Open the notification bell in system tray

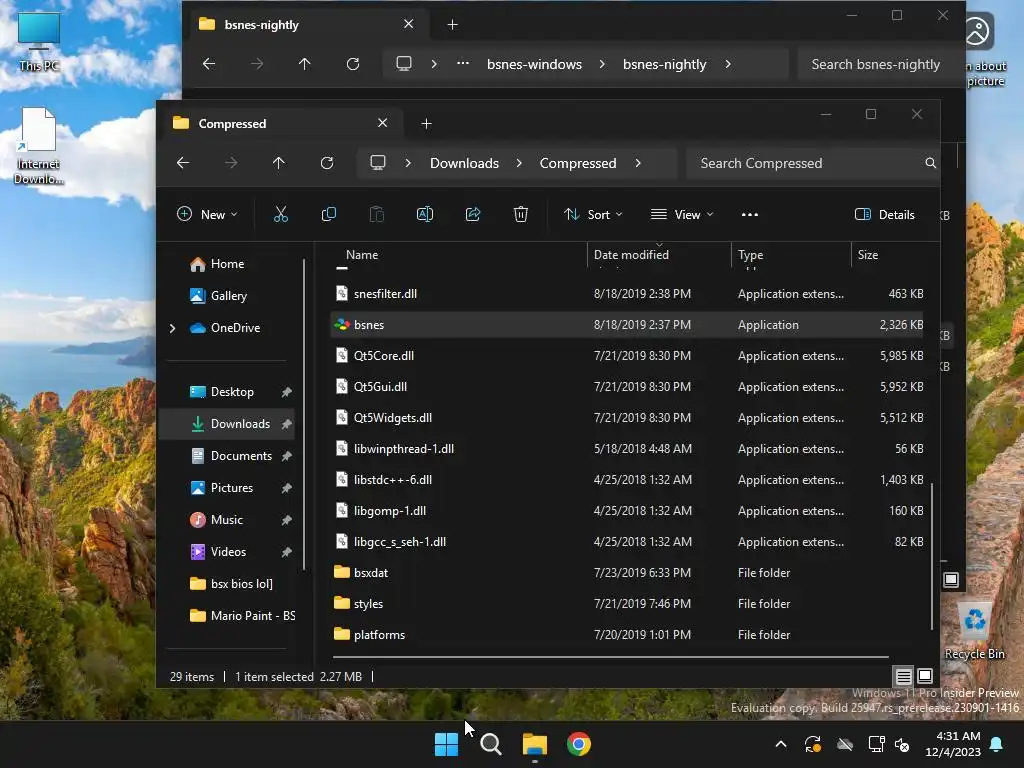[997, 744]
